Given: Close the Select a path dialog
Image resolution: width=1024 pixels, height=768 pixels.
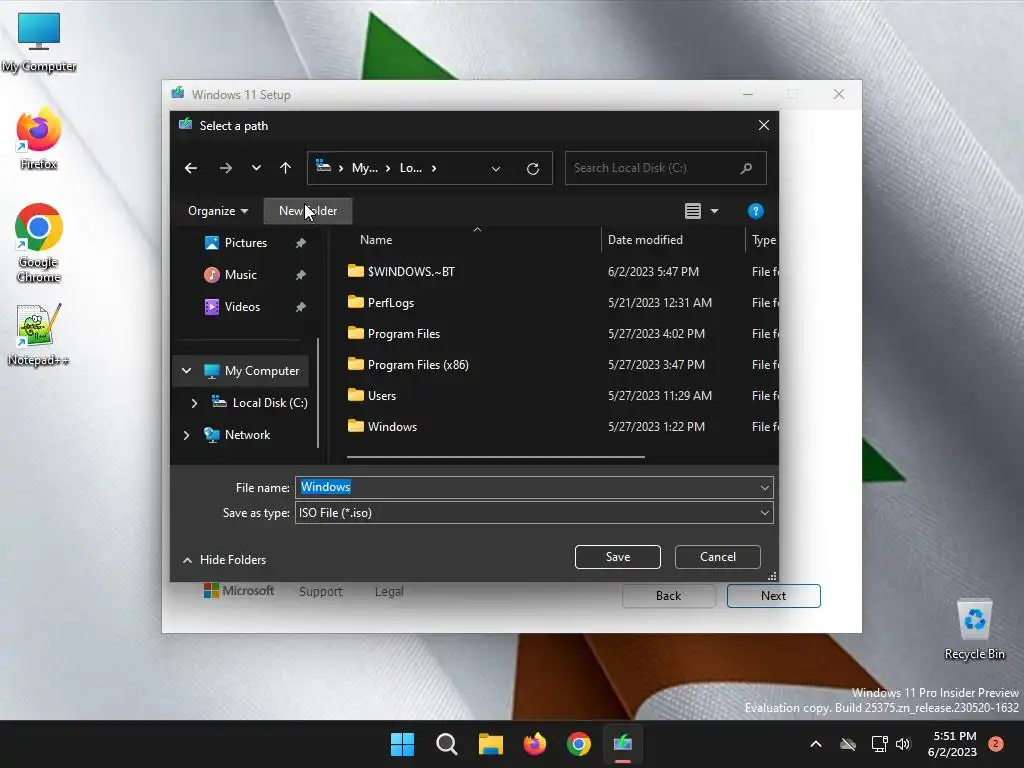Looking at the screenshot, I should pyautogui.click(x=763, y=125).
